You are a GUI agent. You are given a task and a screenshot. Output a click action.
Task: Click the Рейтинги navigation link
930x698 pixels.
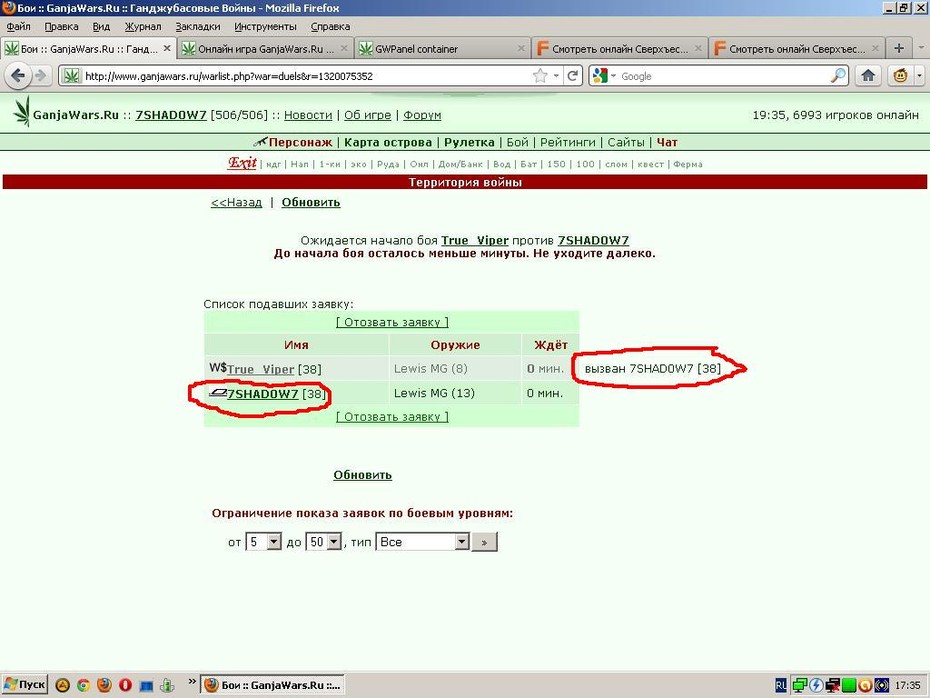tap(568, 142)
